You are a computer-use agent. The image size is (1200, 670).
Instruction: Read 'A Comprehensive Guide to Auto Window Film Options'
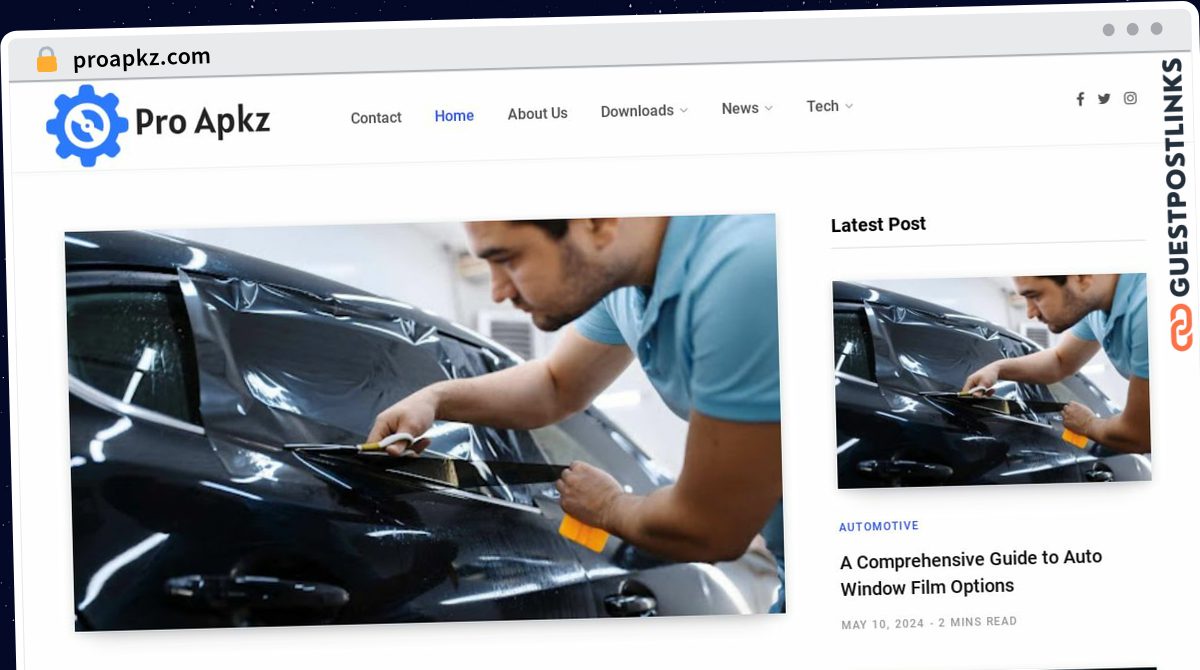(x=971, y=573)
